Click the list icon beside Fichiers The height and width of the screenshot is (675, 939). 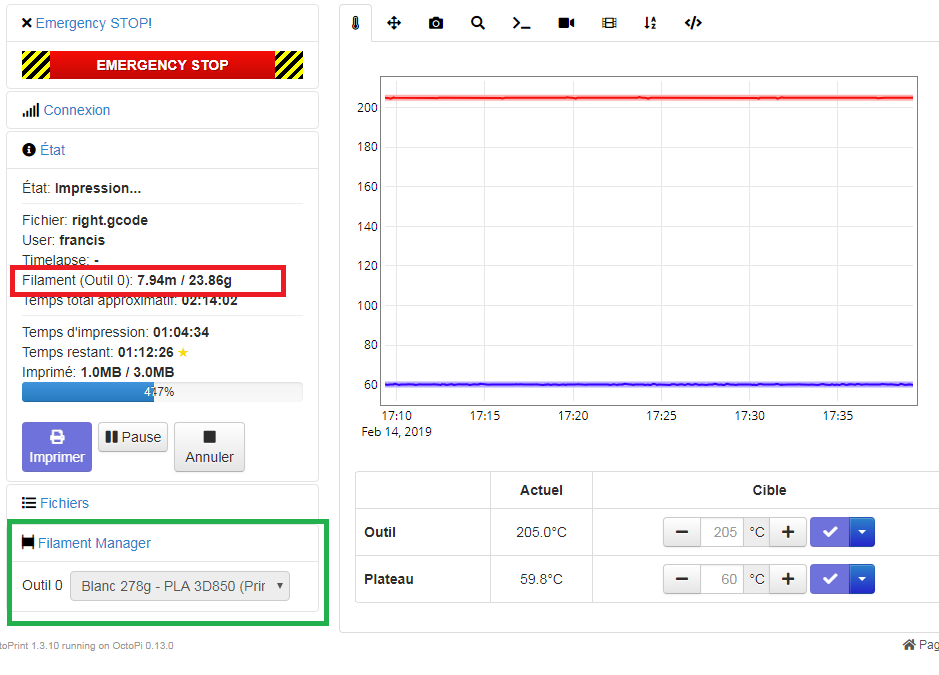(29, 503)
